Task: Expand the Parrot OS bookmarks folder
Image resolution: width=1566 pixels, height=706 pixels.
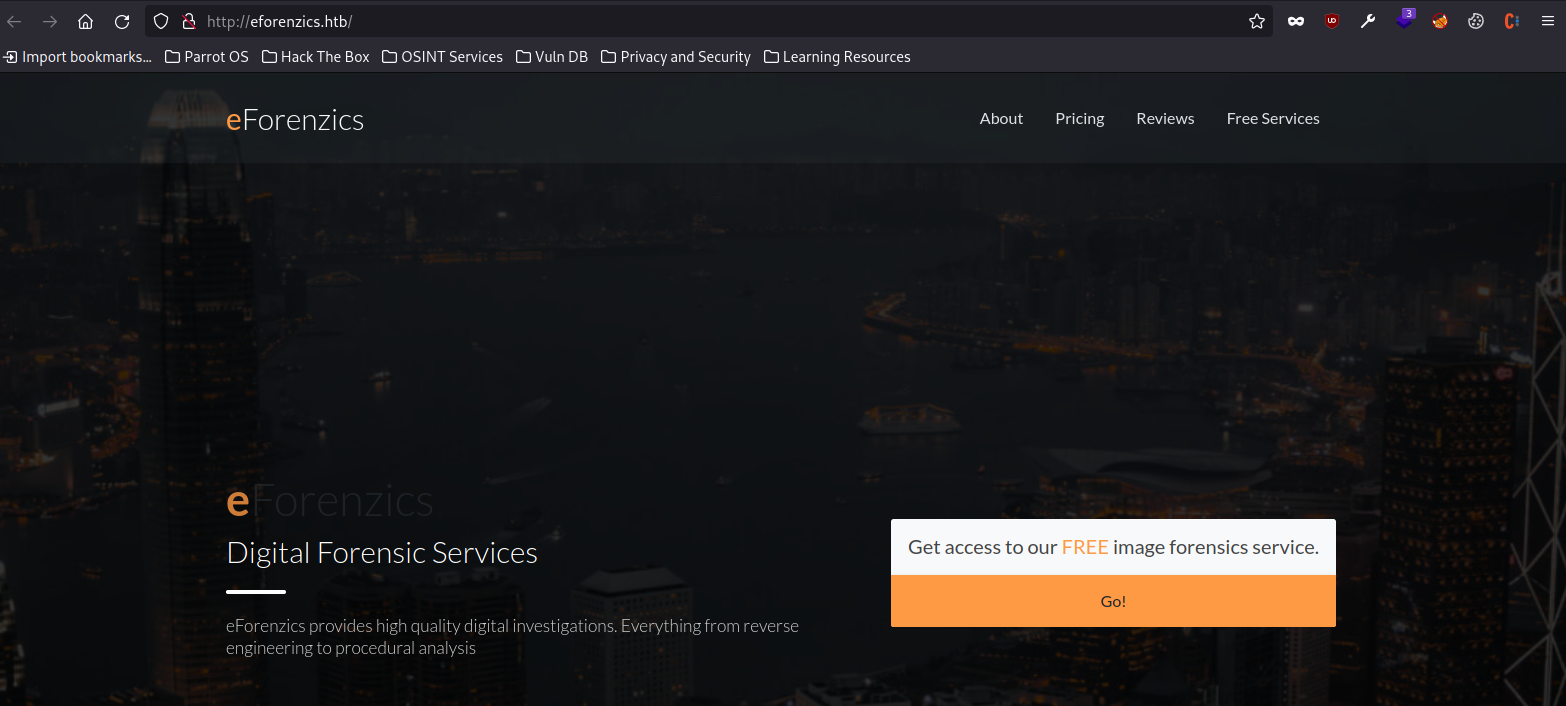Action: (207, 57)
